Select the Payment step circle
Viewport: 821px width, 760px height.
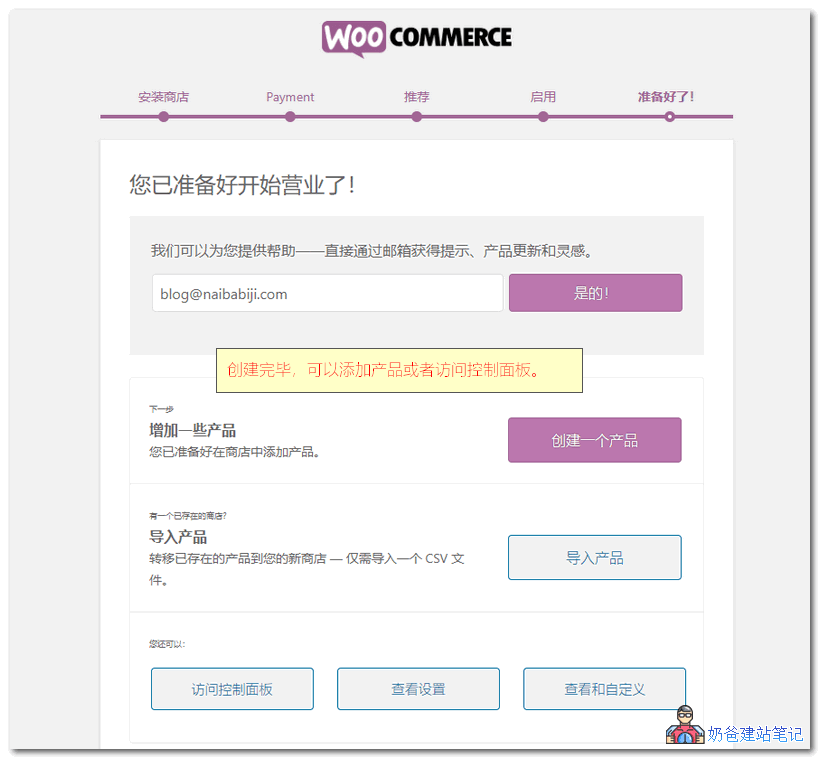click(290, 116)
